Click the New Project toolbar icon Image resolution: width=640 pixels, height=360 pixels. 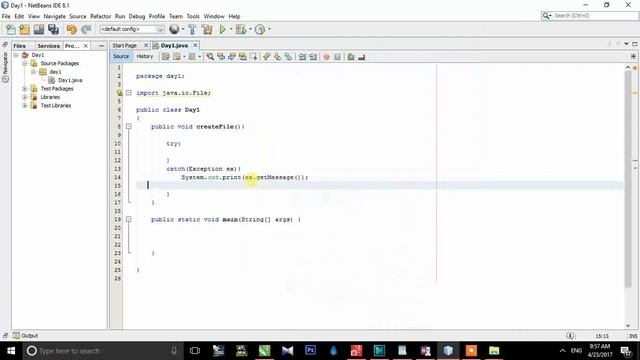click(x=24, y=29)
